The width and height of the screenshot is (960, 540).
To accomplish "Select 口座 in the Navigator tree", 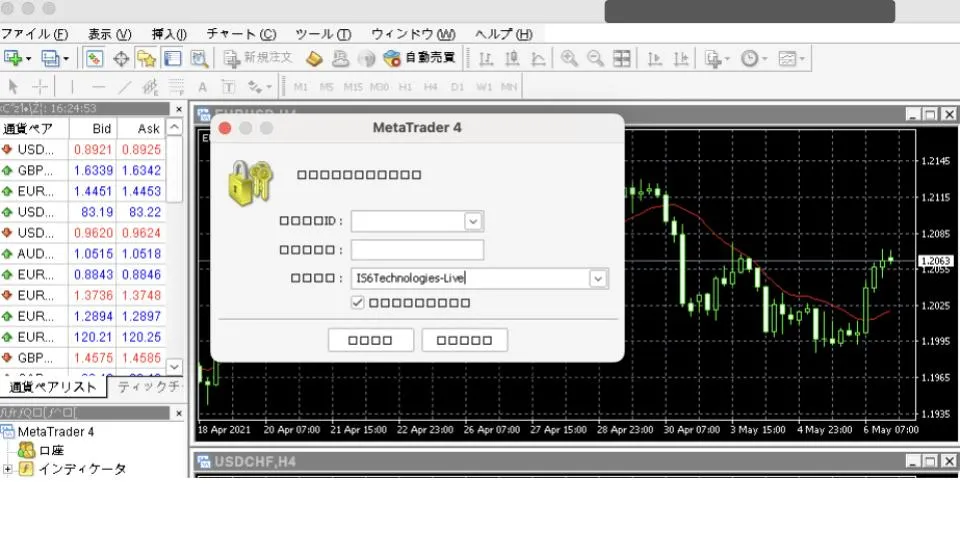I will click(x=51, y=451).
